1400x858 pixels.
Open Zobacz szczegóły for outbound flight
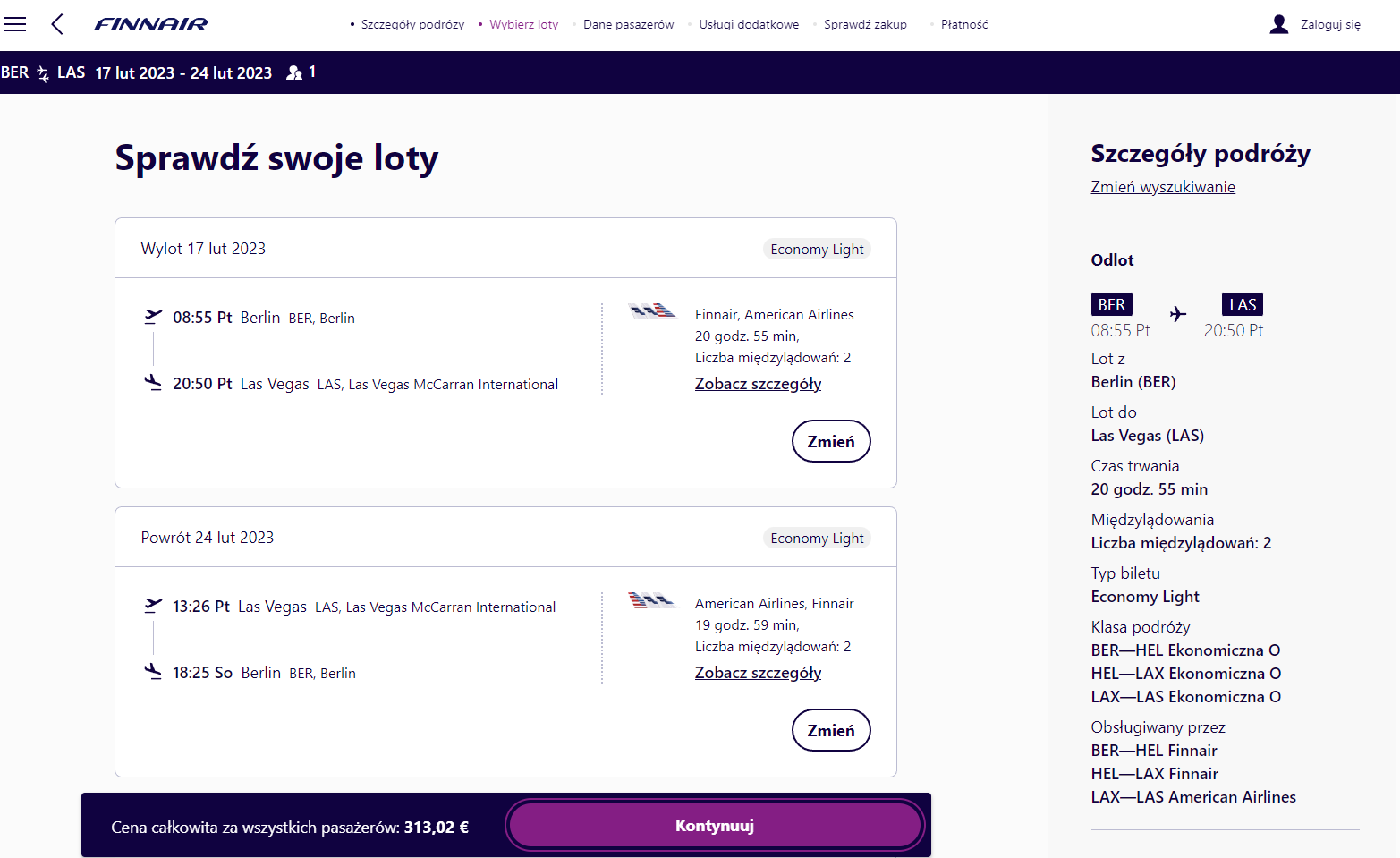click(758, 384)
